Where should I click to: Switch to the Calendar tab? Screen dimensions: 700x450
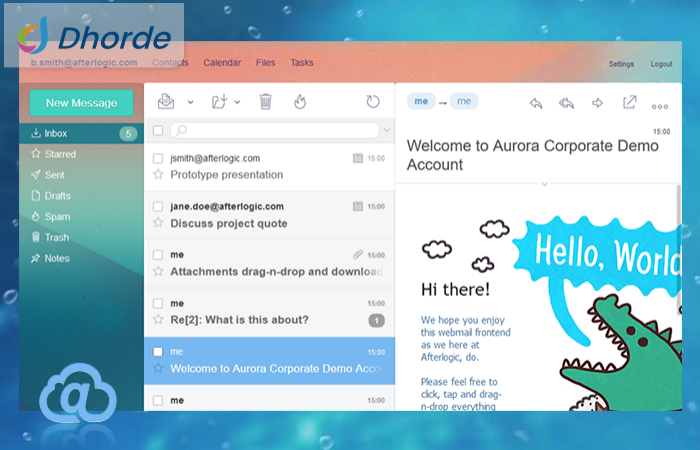tap(222, 62)
